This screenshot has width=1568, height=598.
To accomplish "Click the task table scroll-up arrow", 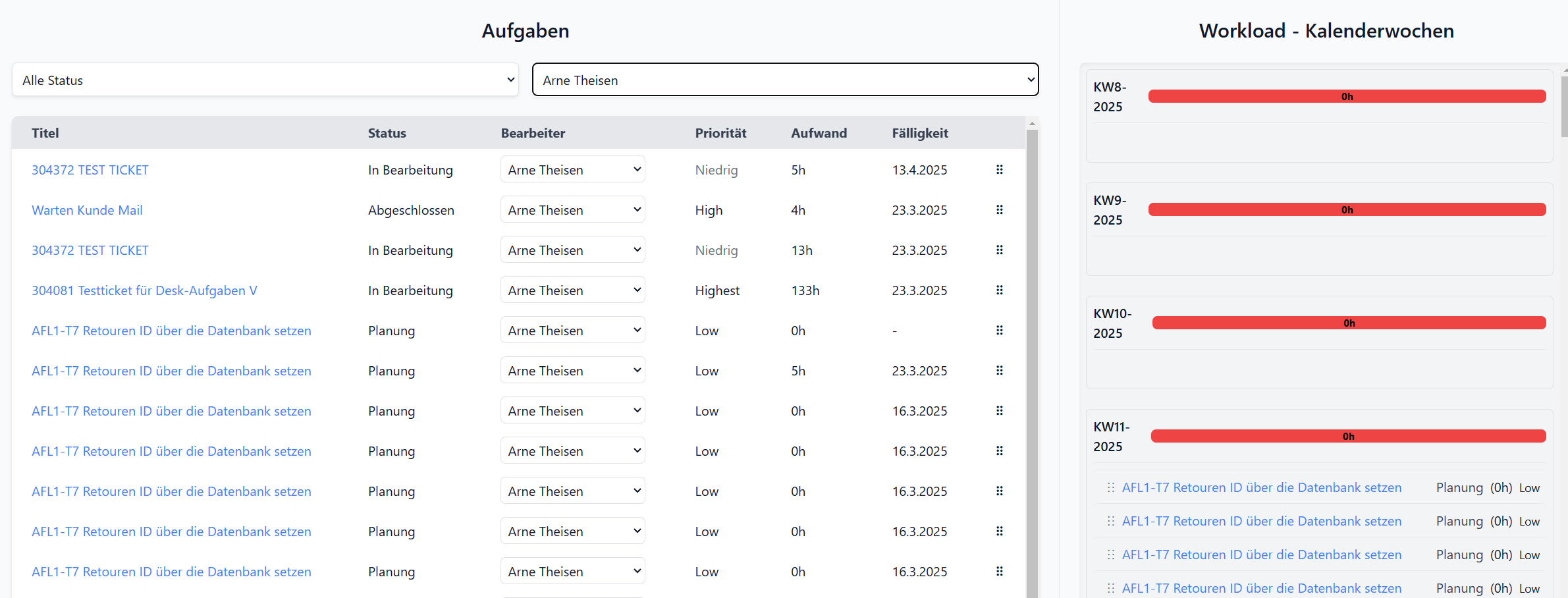I will (1032, 123).
